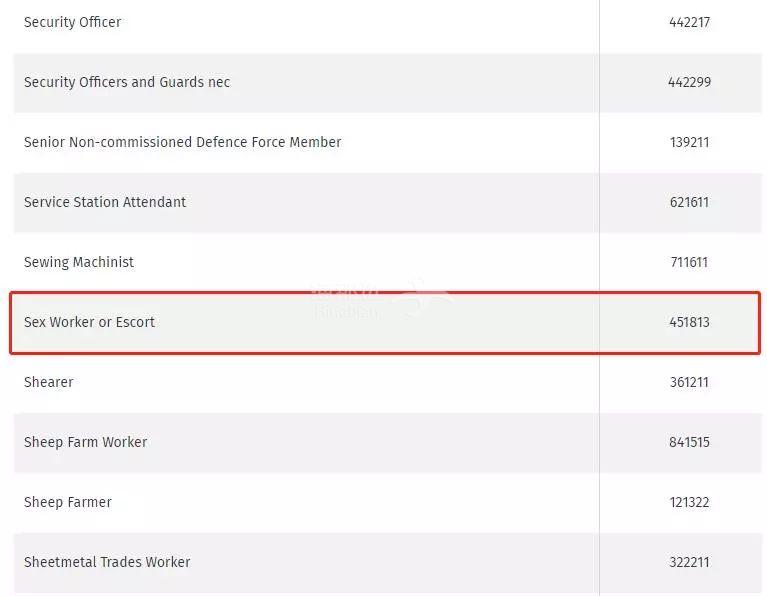Click the Security Officer occupation name

pos(72,22)
